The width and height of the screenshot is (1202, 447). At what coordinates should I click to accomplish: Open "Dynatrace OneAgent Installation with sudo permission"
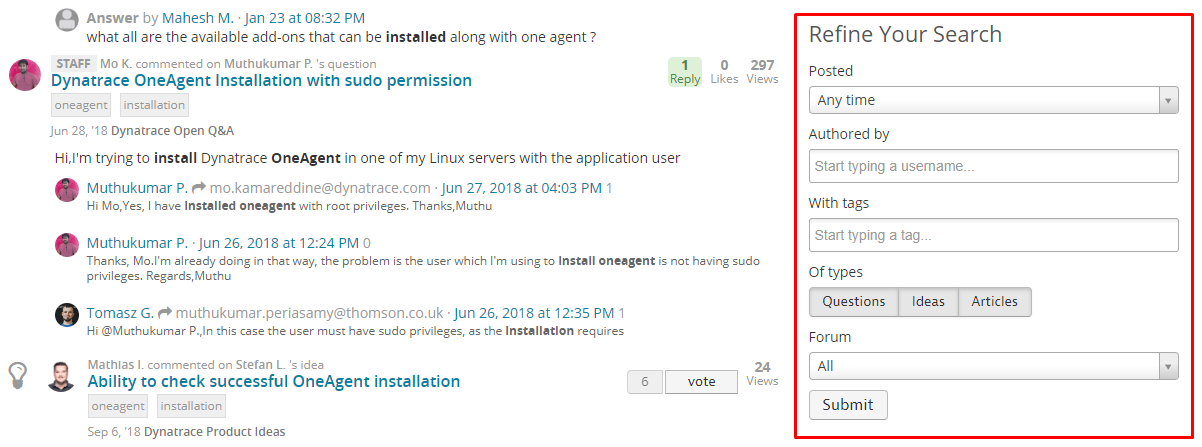261,80
